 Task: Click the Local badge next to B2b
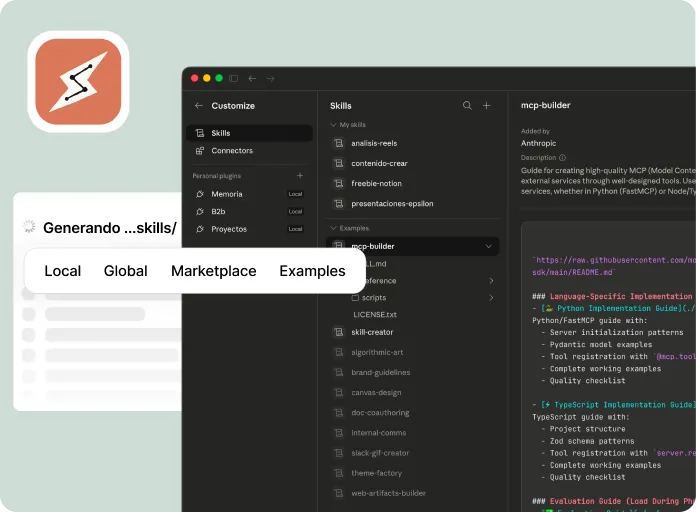(x=295, y=211)
